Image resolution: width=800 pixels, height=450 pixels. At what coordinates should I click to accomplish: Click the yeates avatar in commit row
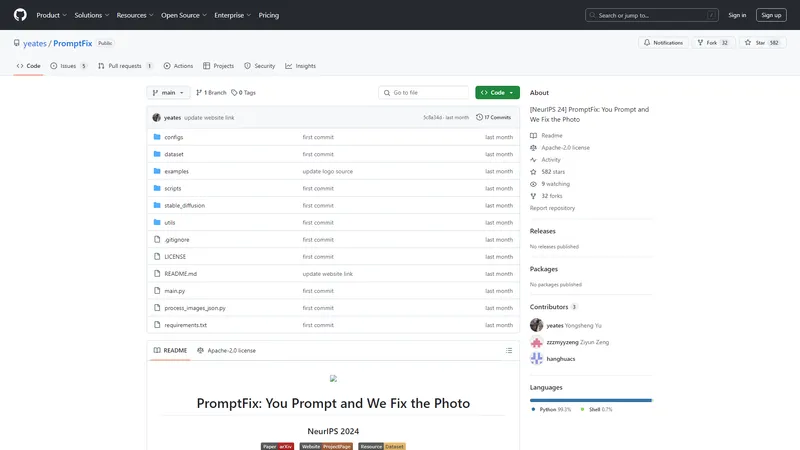pos(156,117)
